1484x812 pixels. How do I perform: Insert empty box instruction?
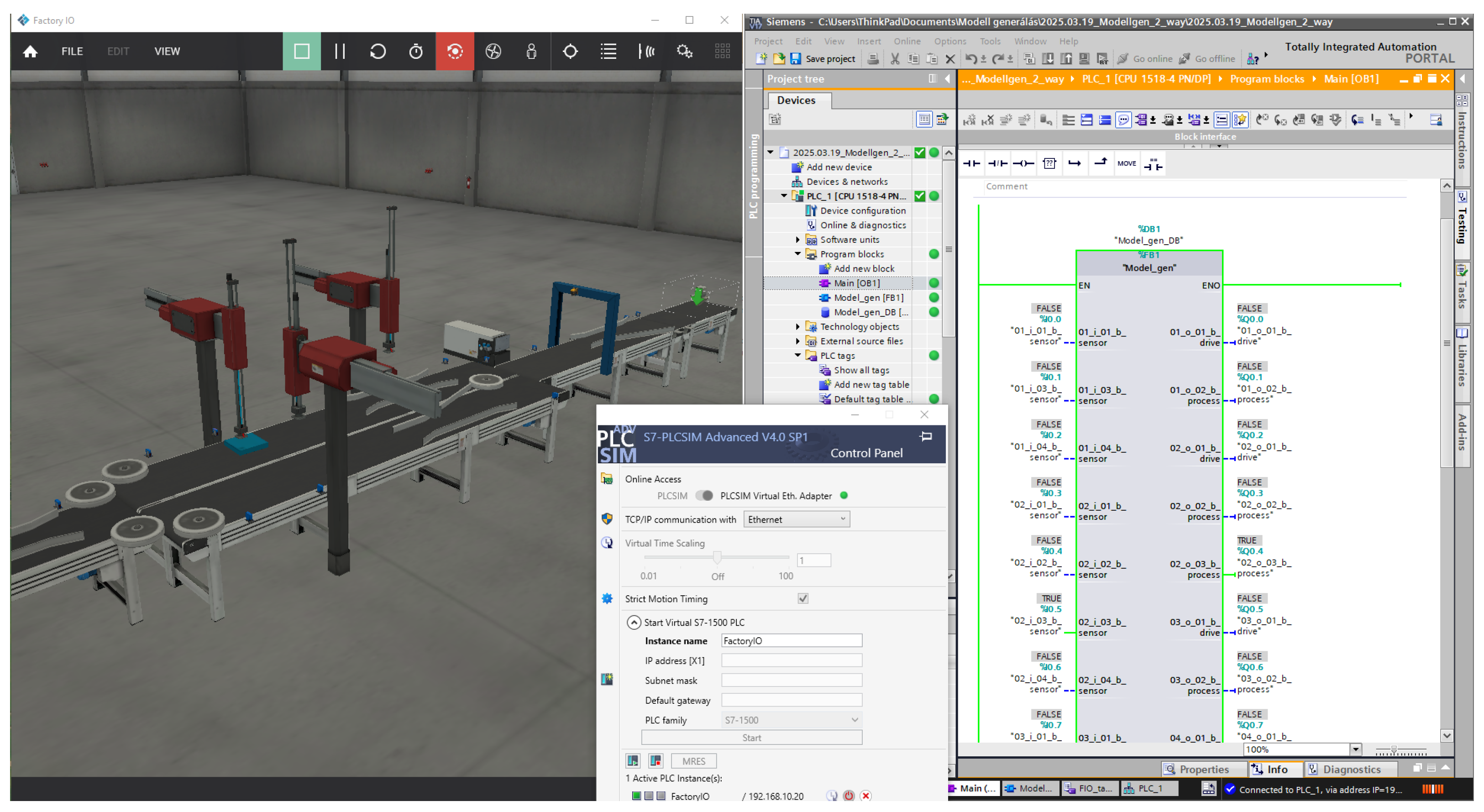1049,163
